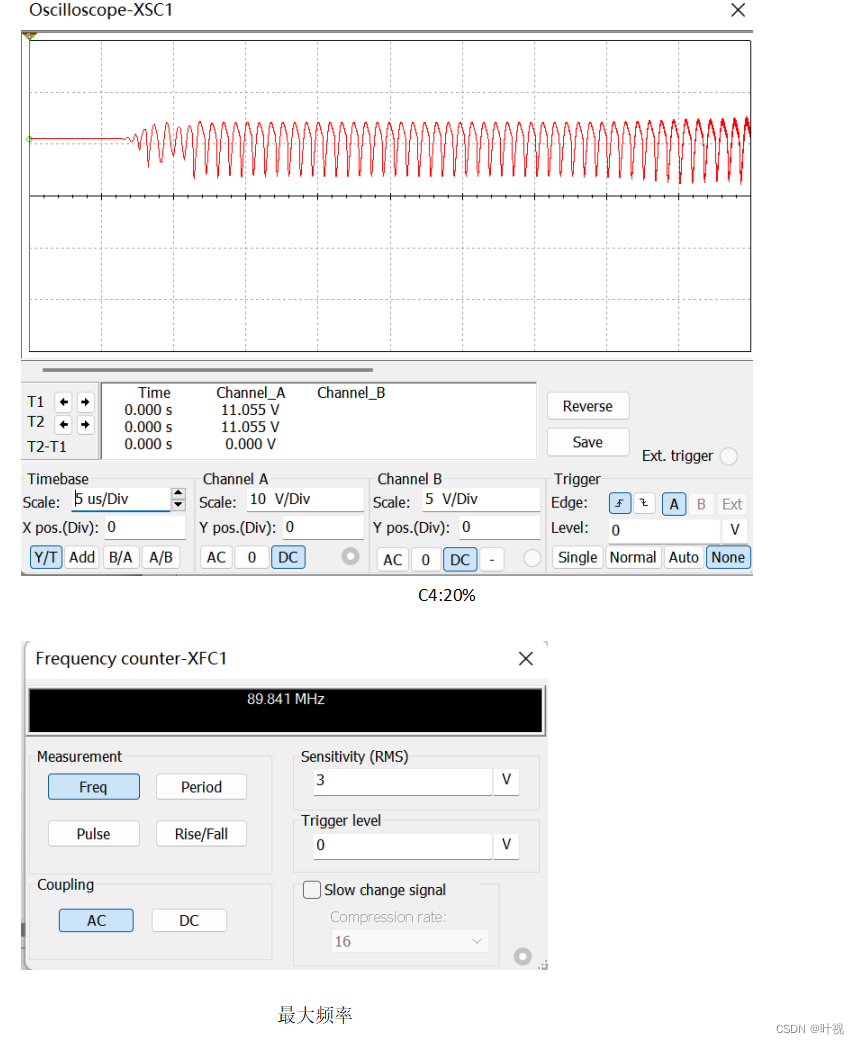Image resolution: width=859 pixels, height=1044 pixels.
Task: Select trigger source A
Action: pos(674,504)
